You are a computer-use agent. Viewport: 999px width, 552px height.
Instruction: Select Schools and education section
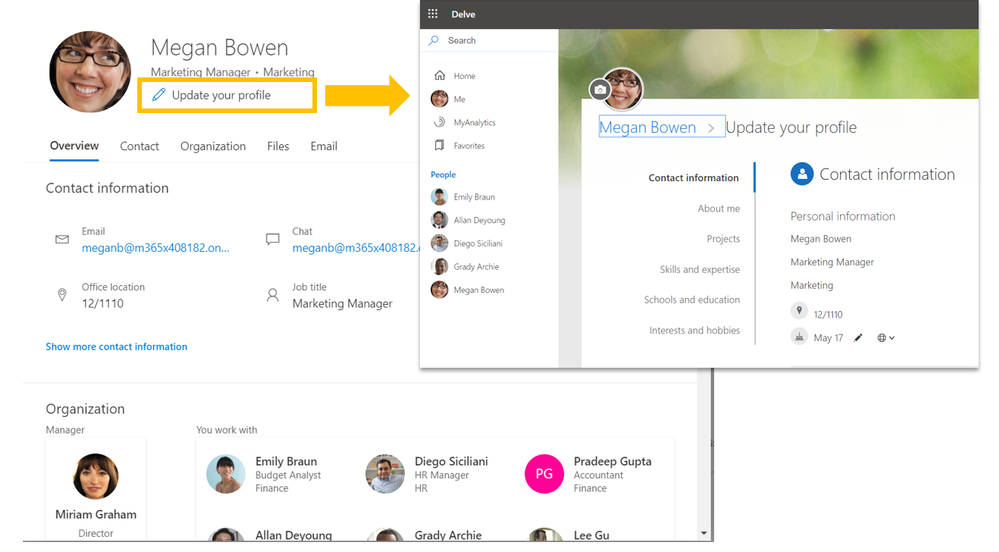pos(692,300)
